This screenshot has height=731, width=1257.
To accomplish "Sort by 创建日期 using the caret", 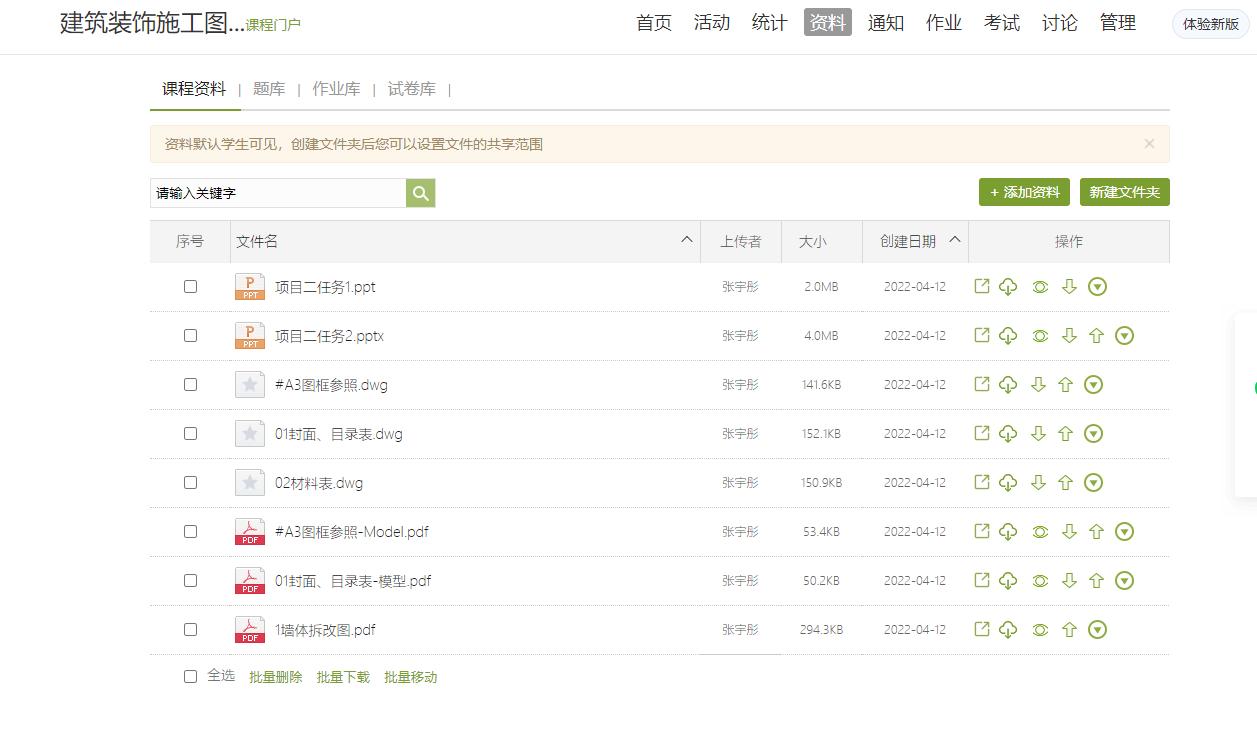I will tap(955, 240).
